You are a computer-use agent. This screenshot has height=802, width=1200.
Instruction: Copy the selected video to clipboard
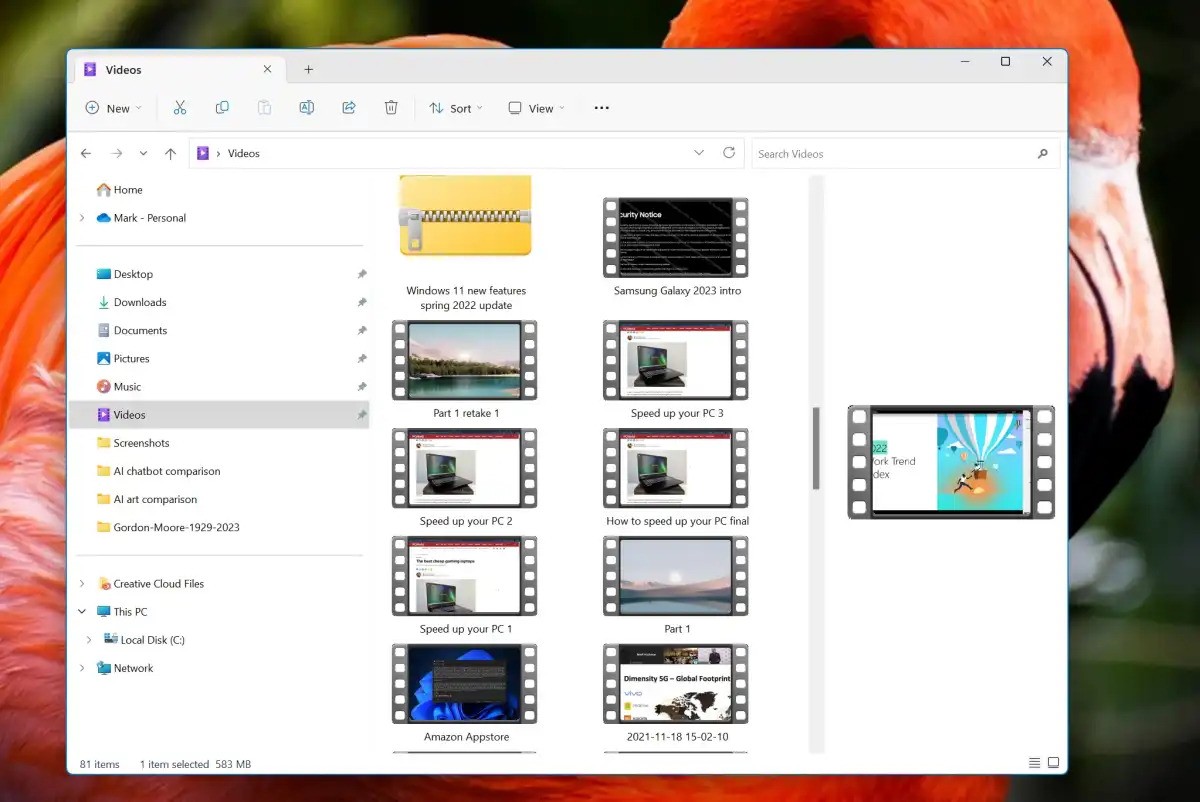222,107
